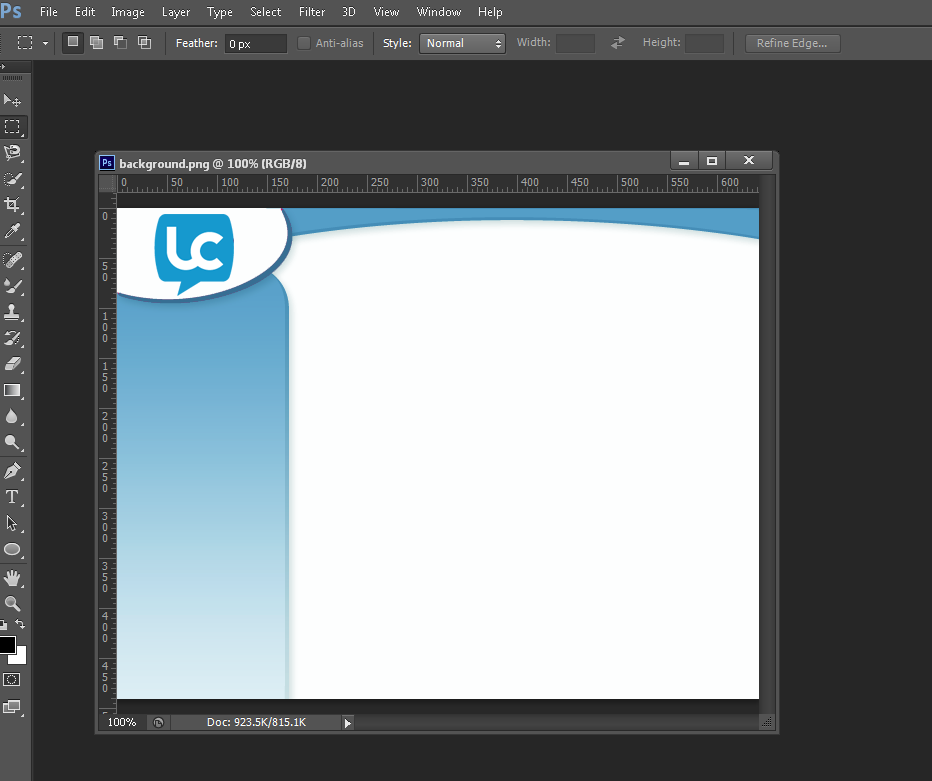932x781 pixels.
Task: Select the Crop tool
Action: [x=12, y=205]
